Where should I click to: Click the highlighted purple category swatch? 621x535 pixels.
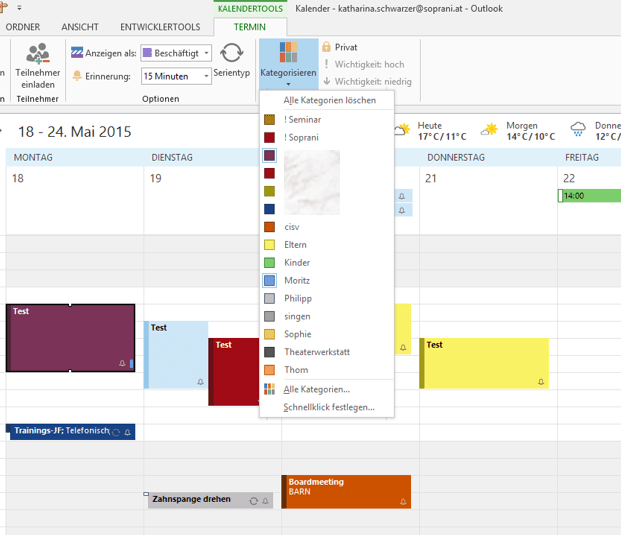point(269,155)
